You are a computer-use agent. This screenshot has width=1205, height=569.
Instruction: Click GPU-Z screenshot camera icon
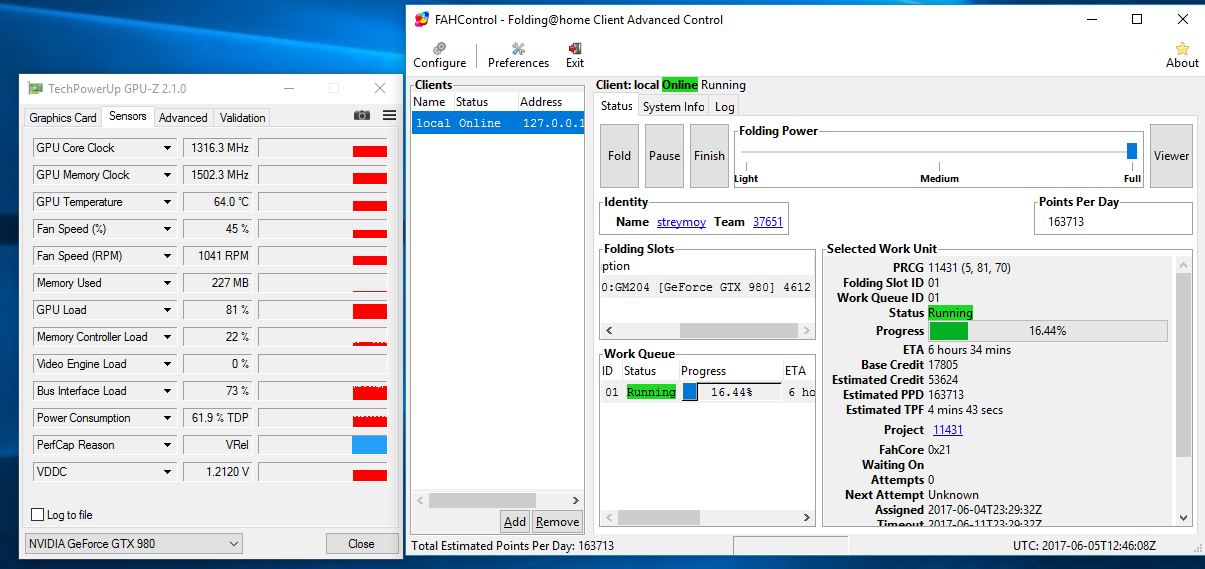point(362,116)
